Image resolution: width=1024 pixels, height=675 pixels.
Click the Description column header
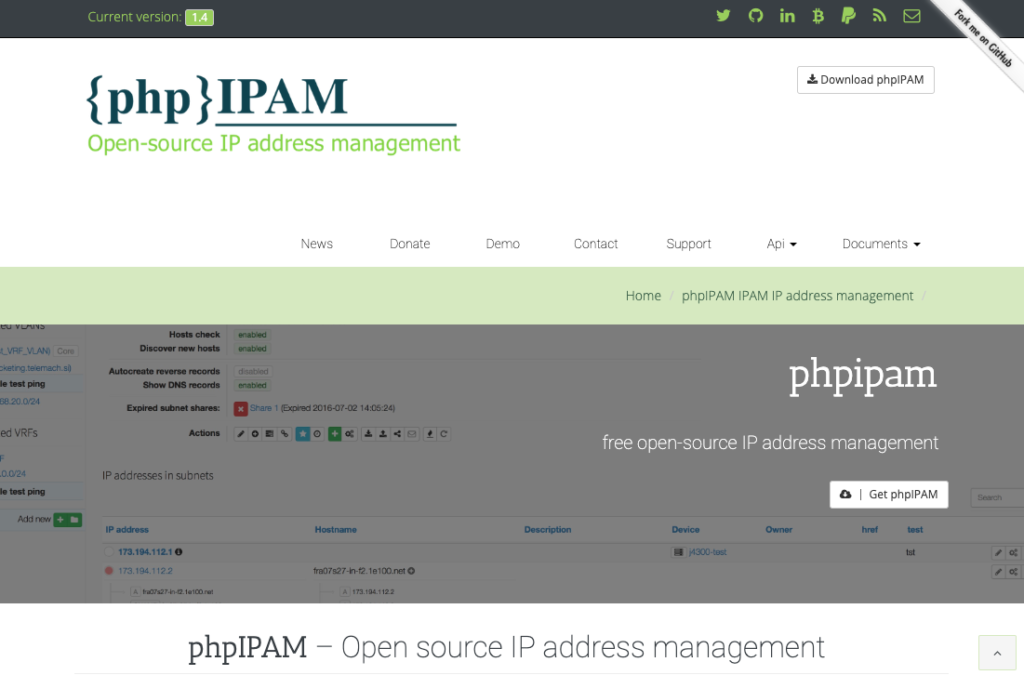coord(547,529)
